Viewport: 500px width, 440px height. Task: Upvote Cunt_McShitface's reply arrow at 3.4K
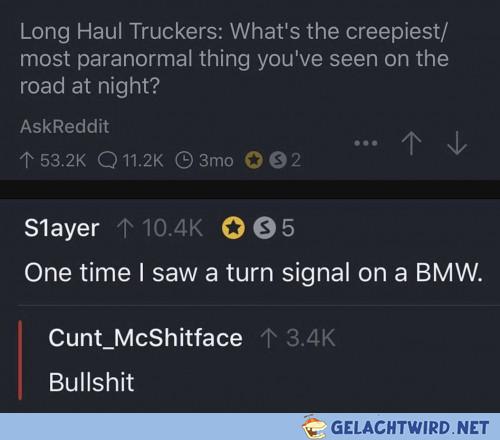[268, 338]
